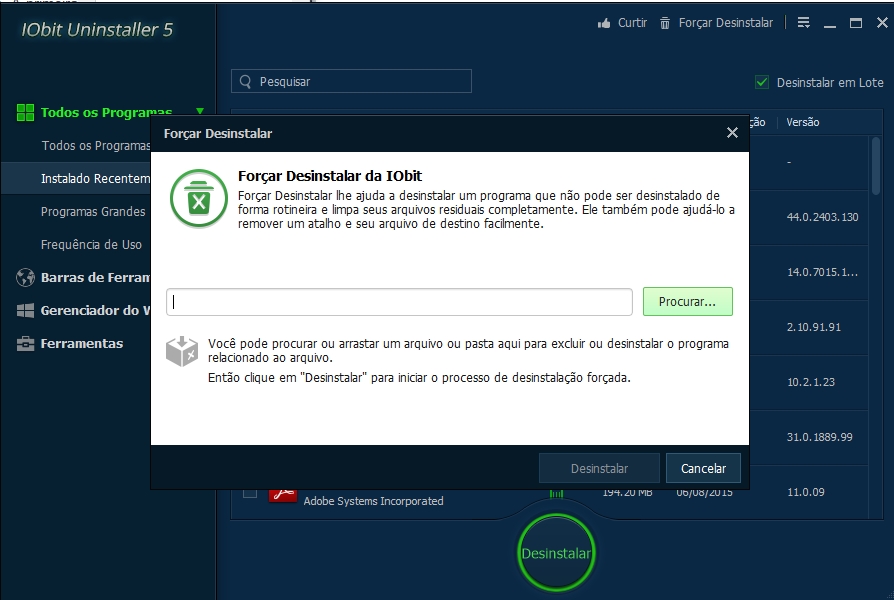
Task: Select version 11.0.09 cell
Action: click(806, 492)
